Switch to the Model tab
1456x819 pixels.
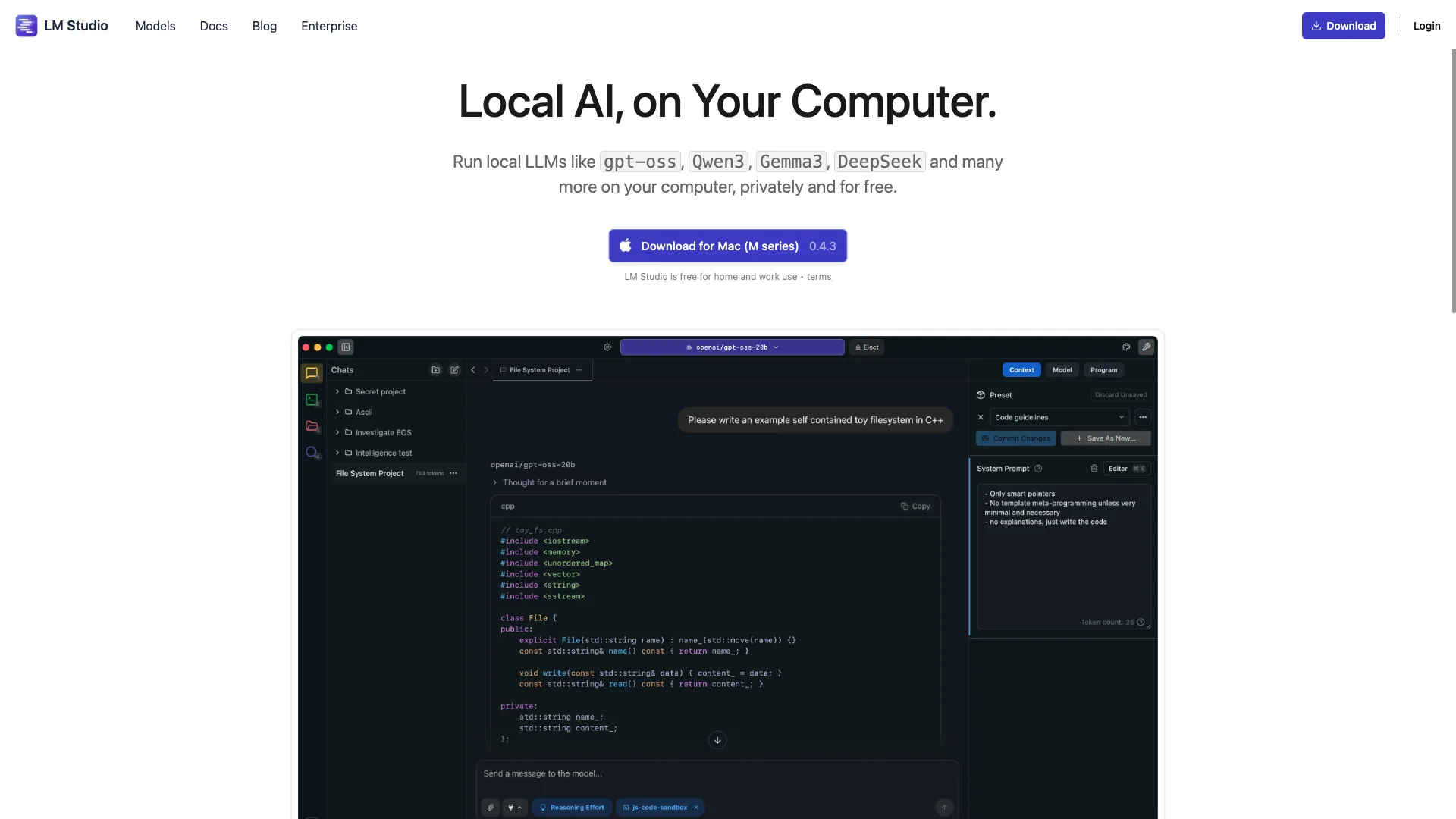pos(1062,370)
